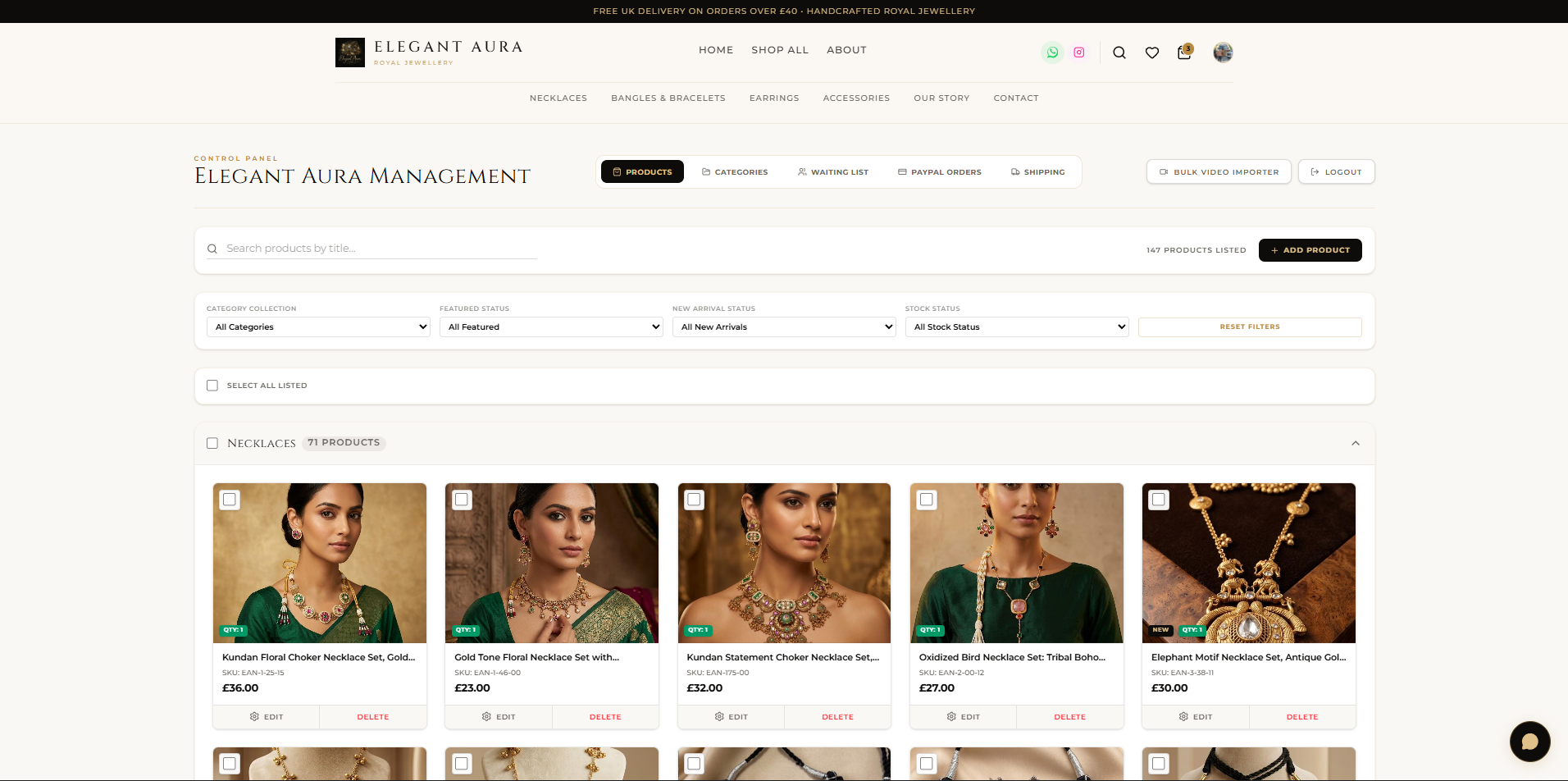Select the Elephant Motif Necklace checkbox
This screenshot has width=1568, height=781.
pyautogui.click(x=1159, y=500)
